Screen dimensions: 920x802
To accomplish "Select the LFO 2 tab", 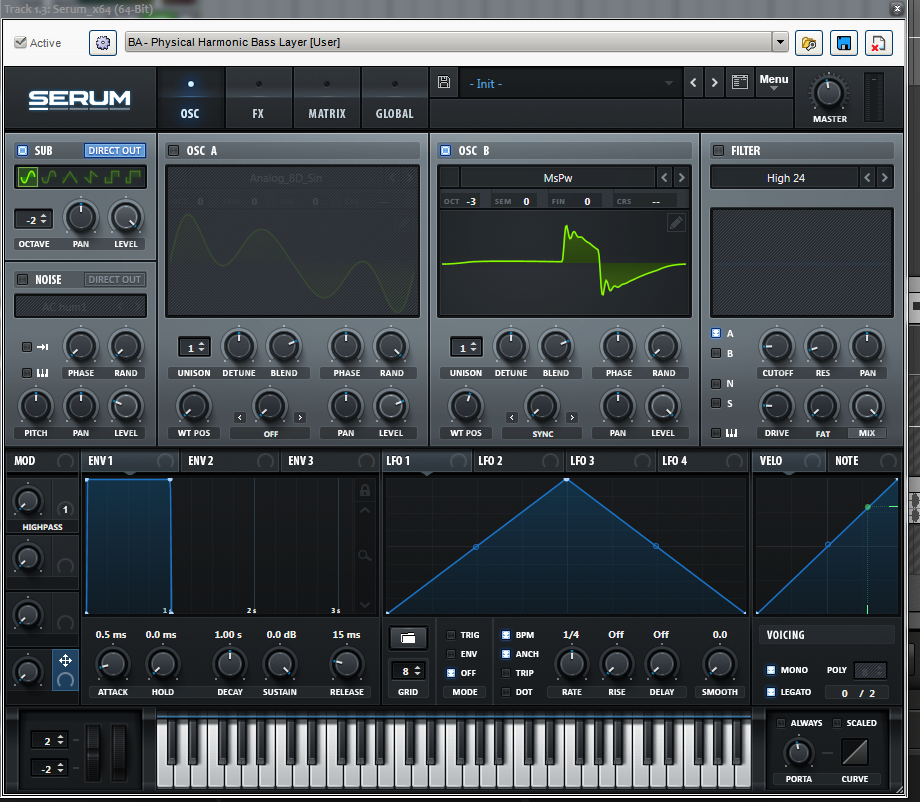I will (x=490, y=461).
